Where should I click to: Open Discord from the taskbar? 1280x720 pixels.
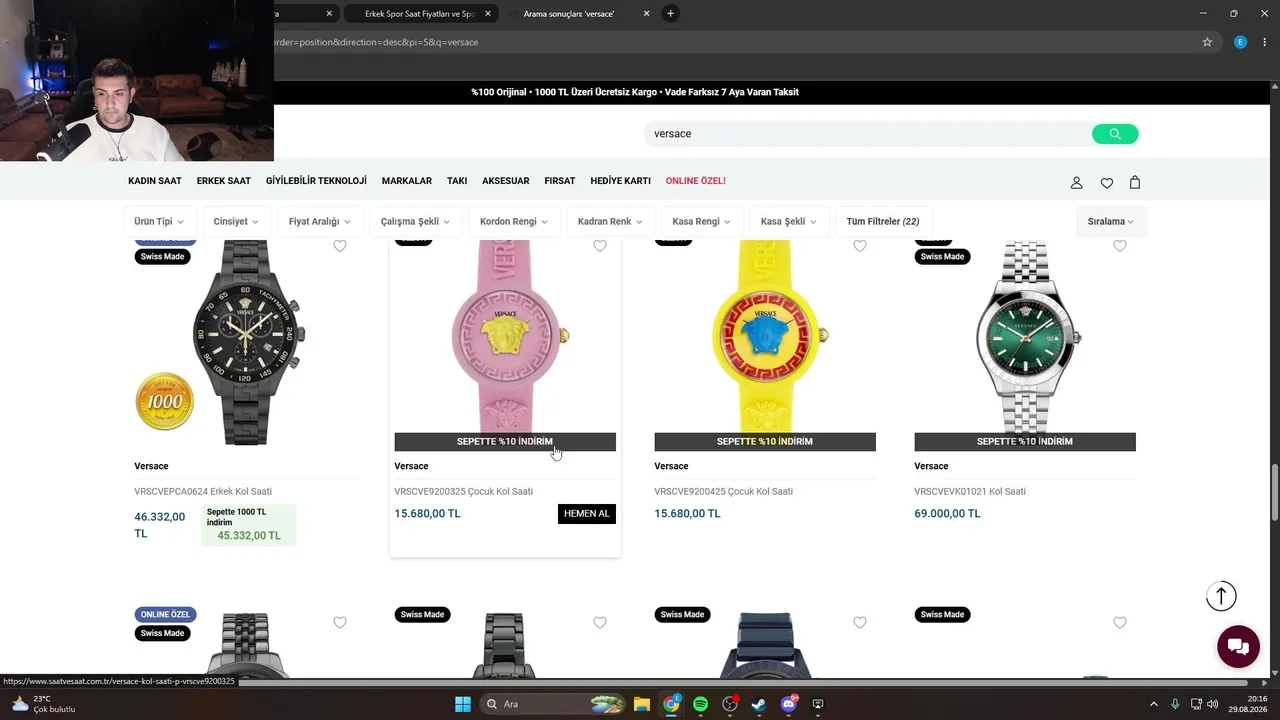click(788, 704)
